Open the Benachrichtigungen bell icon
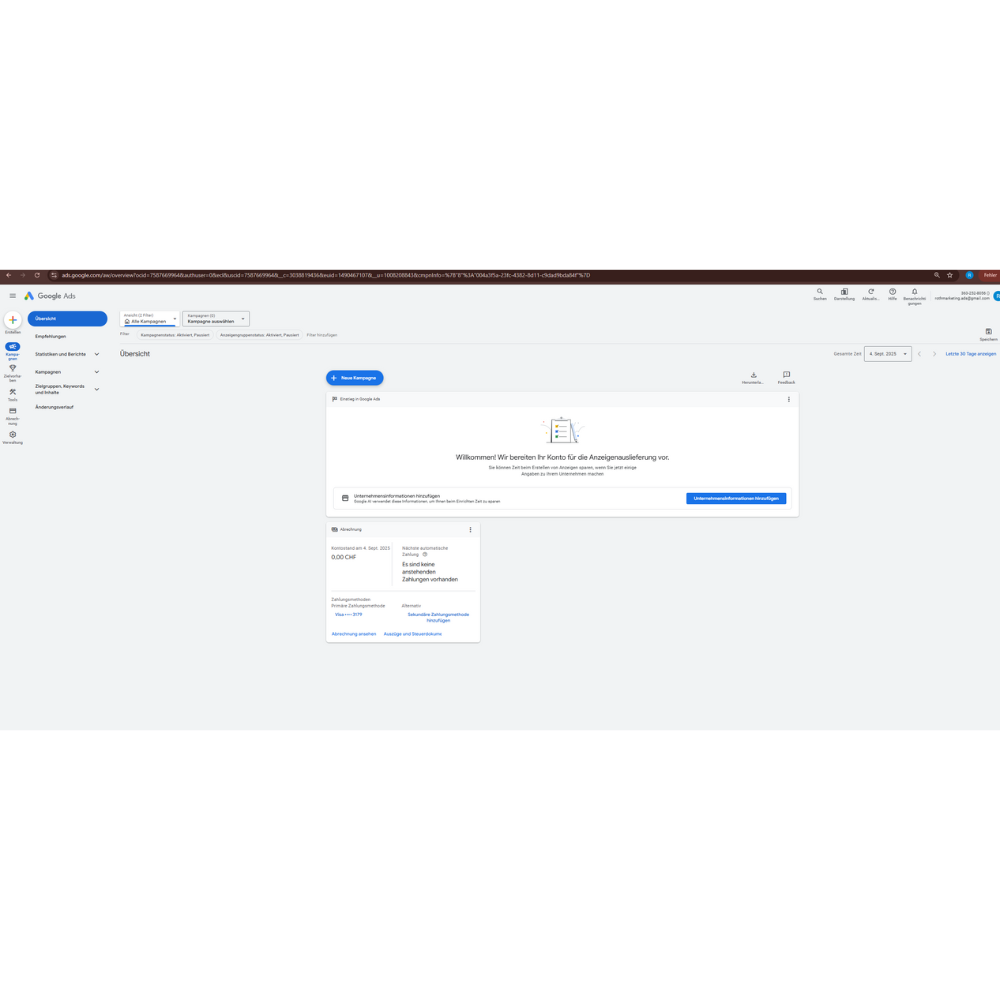 point(914,292)
